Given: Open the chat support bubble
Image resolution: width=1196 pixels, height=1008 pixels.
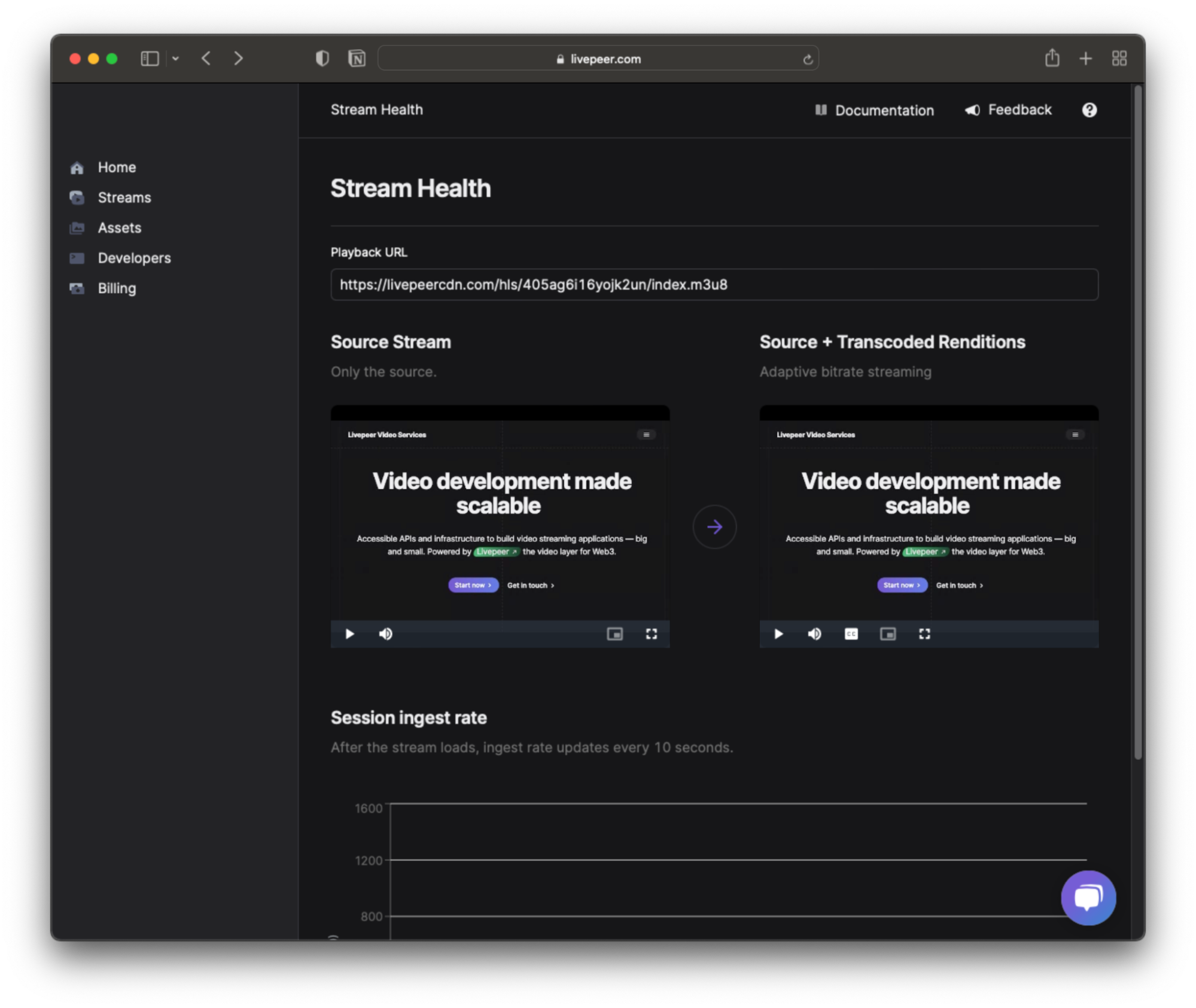Looking at the screenshot, I should click(x=1088, y=897).
